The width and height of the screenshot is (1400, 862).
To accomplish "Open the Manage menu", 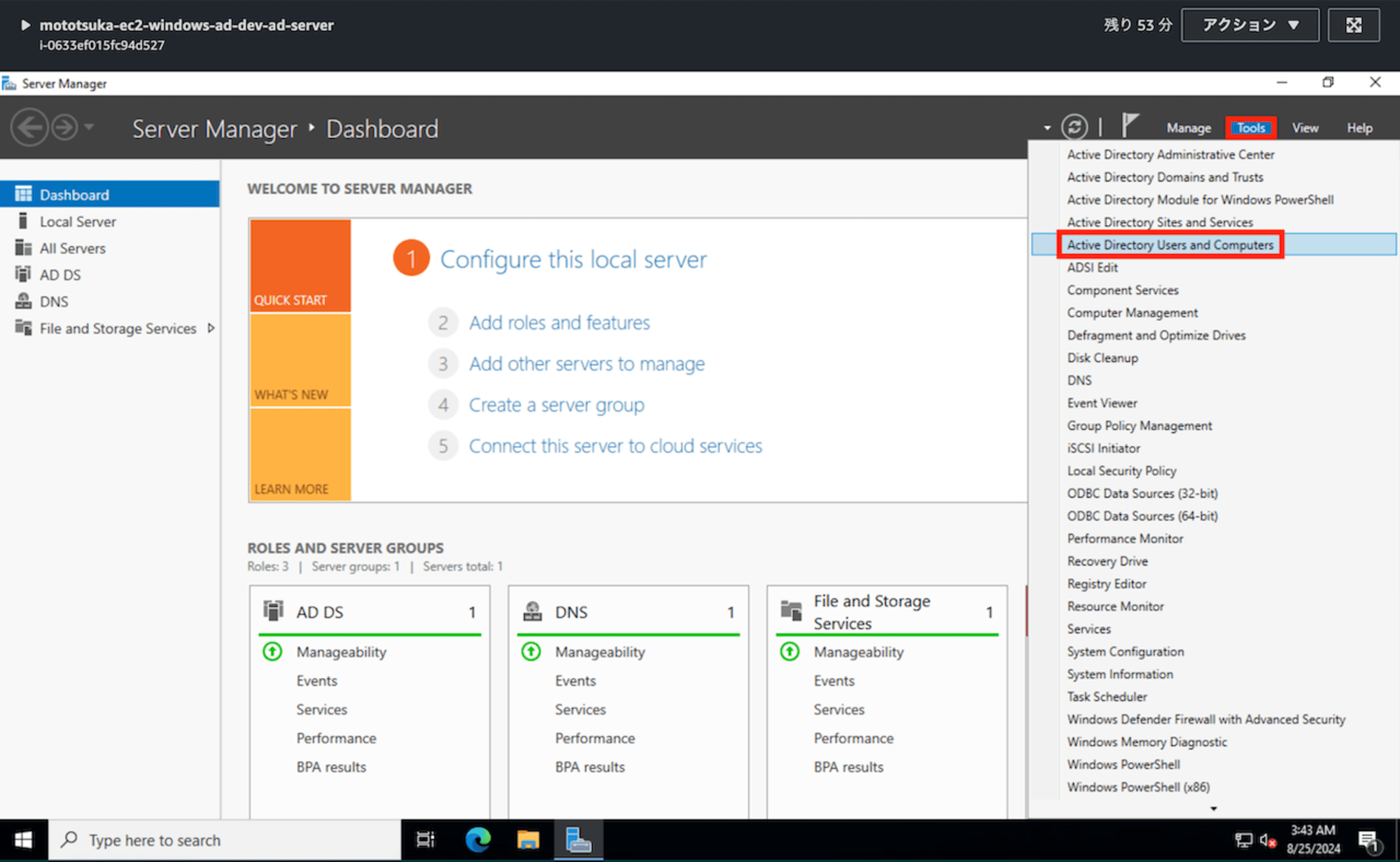I will 1189,128.
